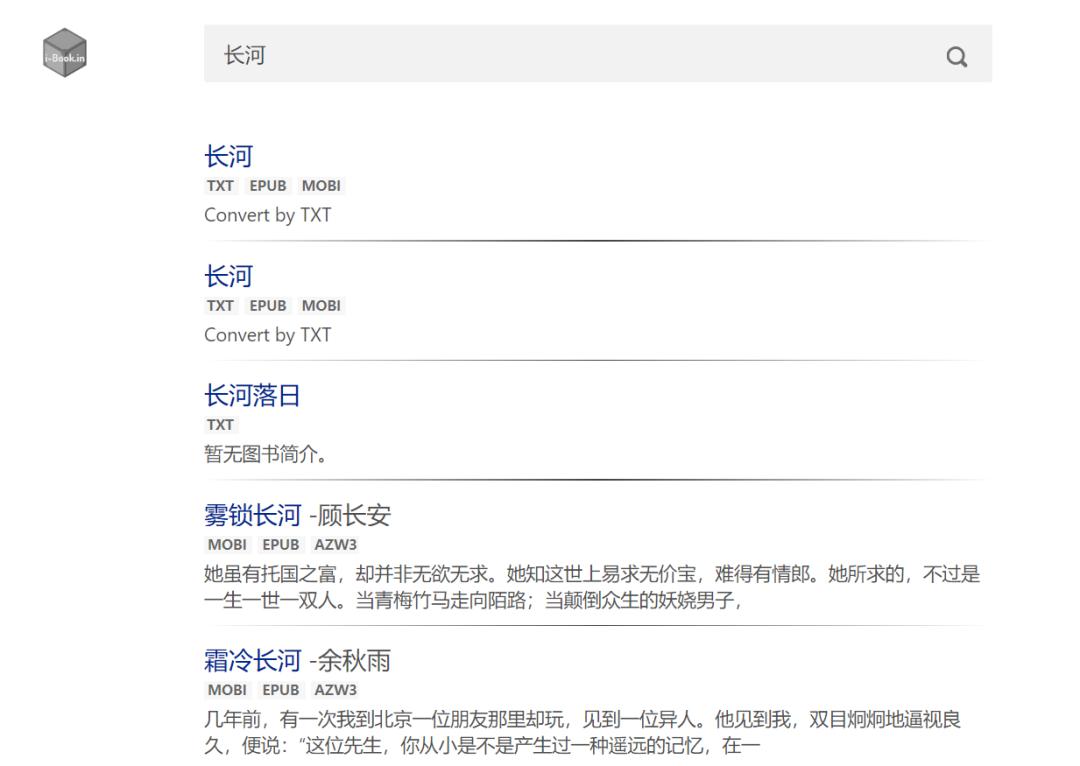The height and width of the screenshot is (766, 1080).
Task: Select the TXT badge under the first 长河 result
Action: [x=220, y=185]
